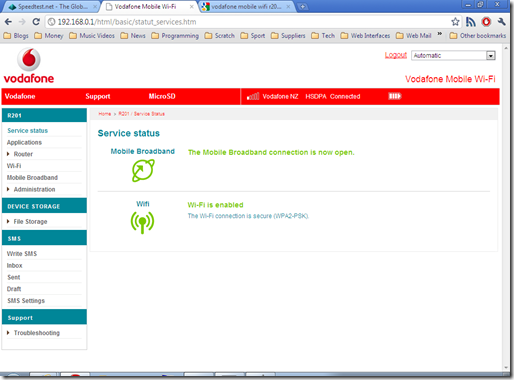Click the Home breadcrumb link
This screenshot has height=380, width=514.
(x=105, y=114)
